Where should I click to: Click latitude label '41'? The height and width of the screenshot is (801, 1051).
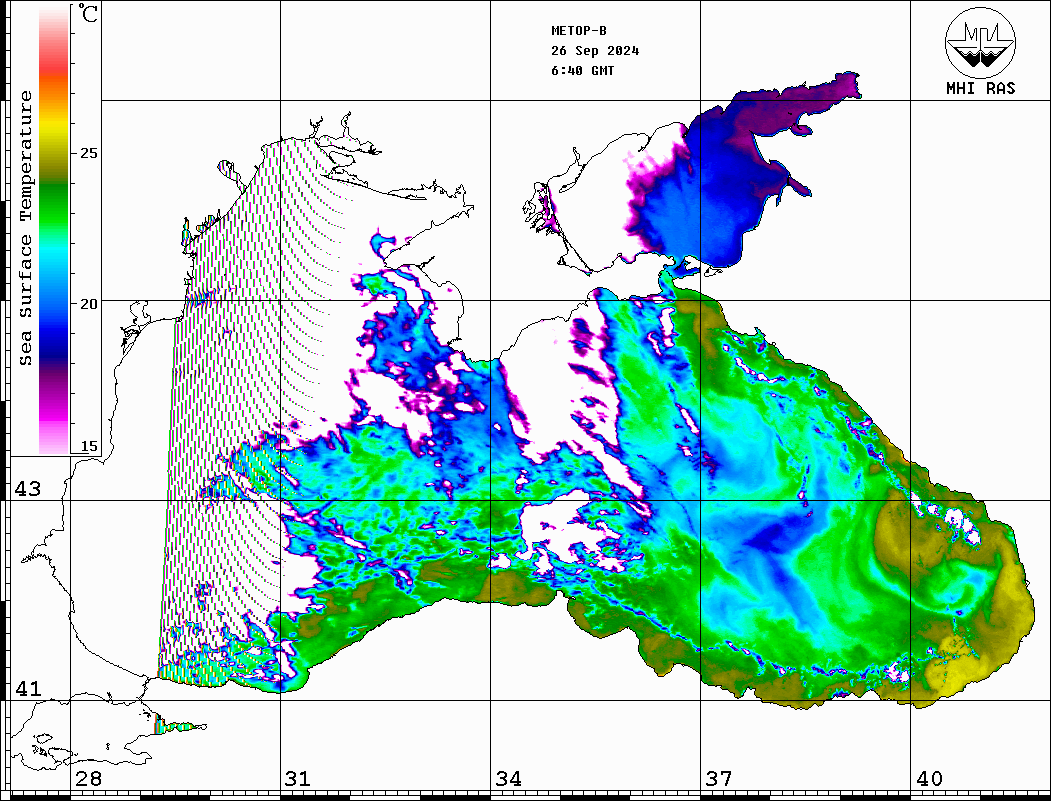pyautogui.click(x=27, y=688)
